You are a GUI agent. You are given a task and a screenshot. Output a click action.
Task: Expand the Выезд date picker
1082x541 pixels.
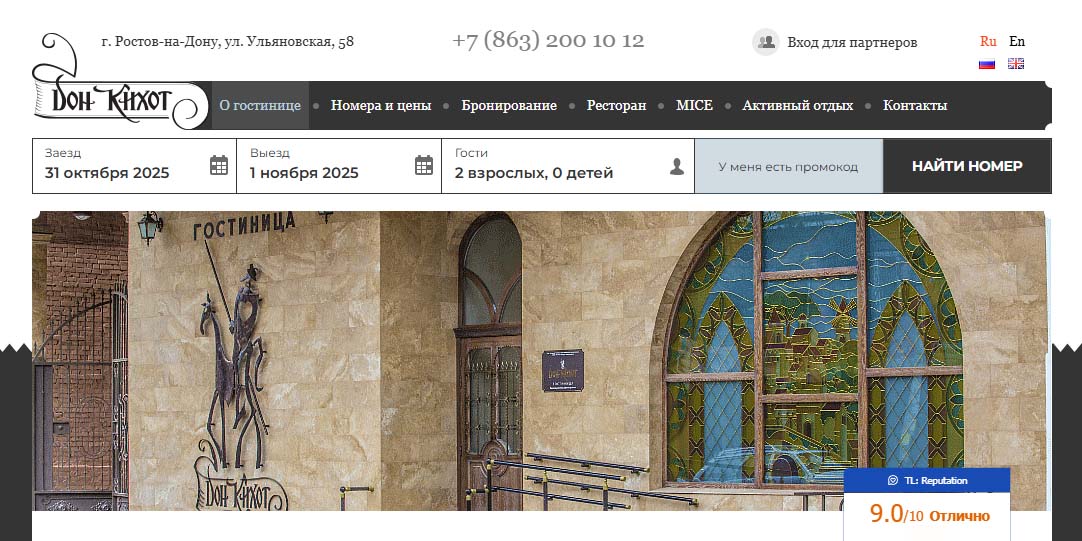325,165
